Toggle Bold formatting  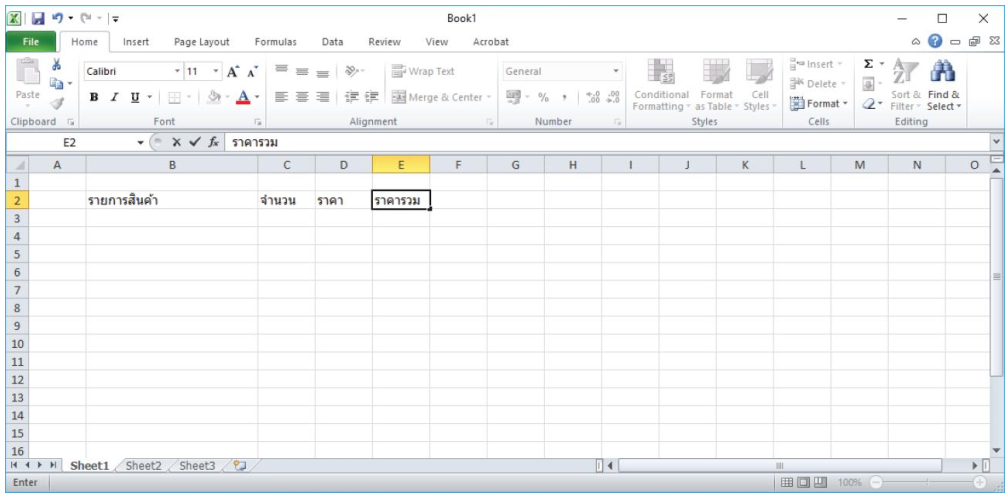click(x=94, y=97)
